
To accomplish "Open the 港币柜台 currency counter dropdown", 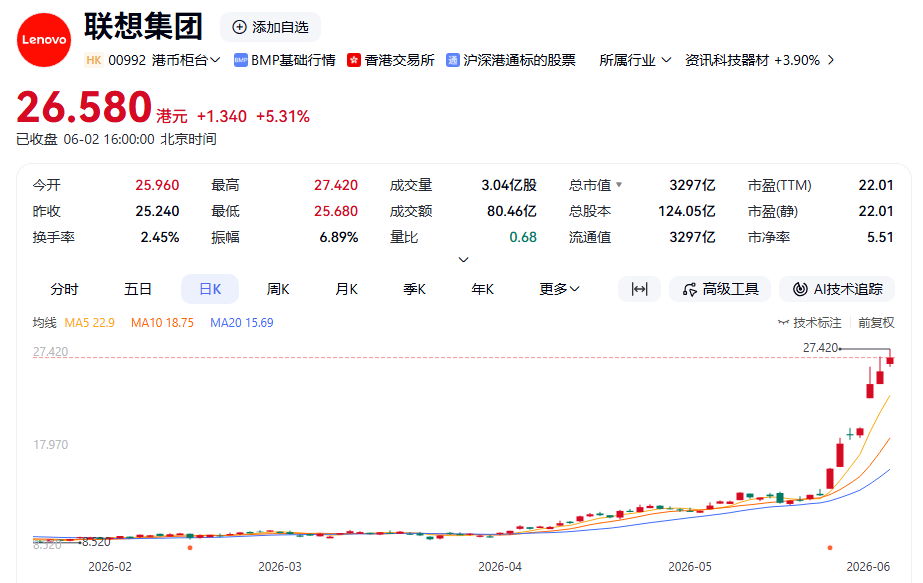I will coord(186,60).
